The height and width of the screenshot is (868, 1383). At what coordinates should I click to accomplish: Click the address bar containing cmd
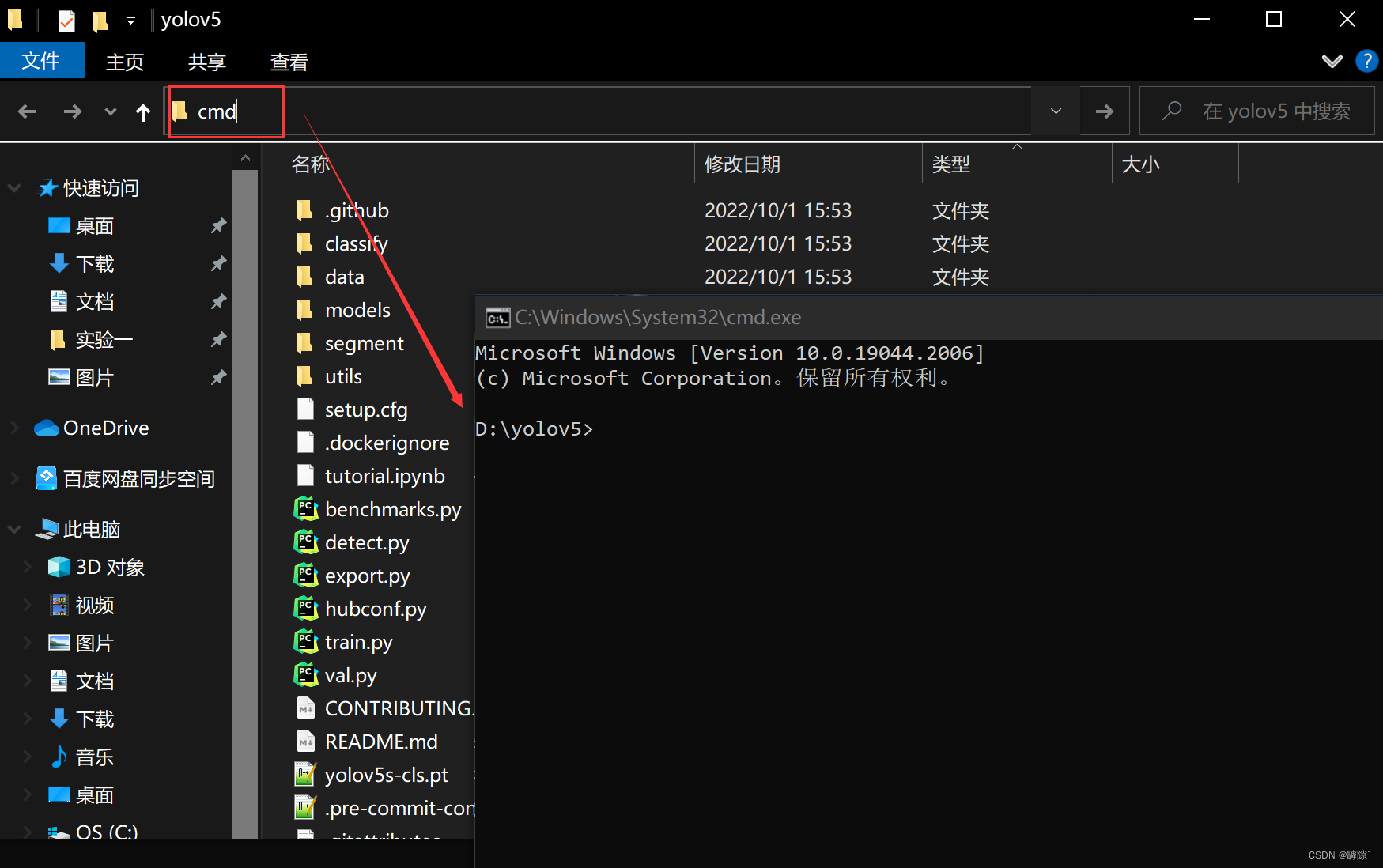point(597,111)
